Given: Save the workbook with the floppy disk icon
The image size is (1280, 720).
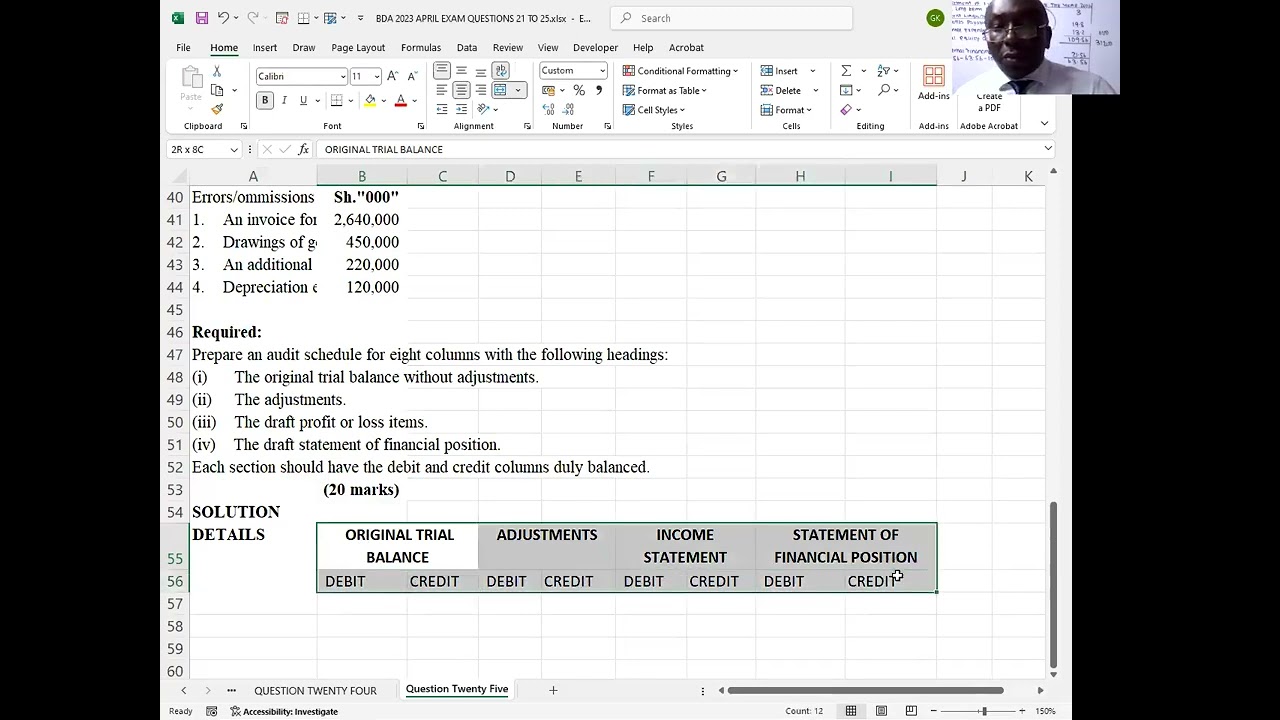Looking at the screenshot, I should [x=201, y=18].
